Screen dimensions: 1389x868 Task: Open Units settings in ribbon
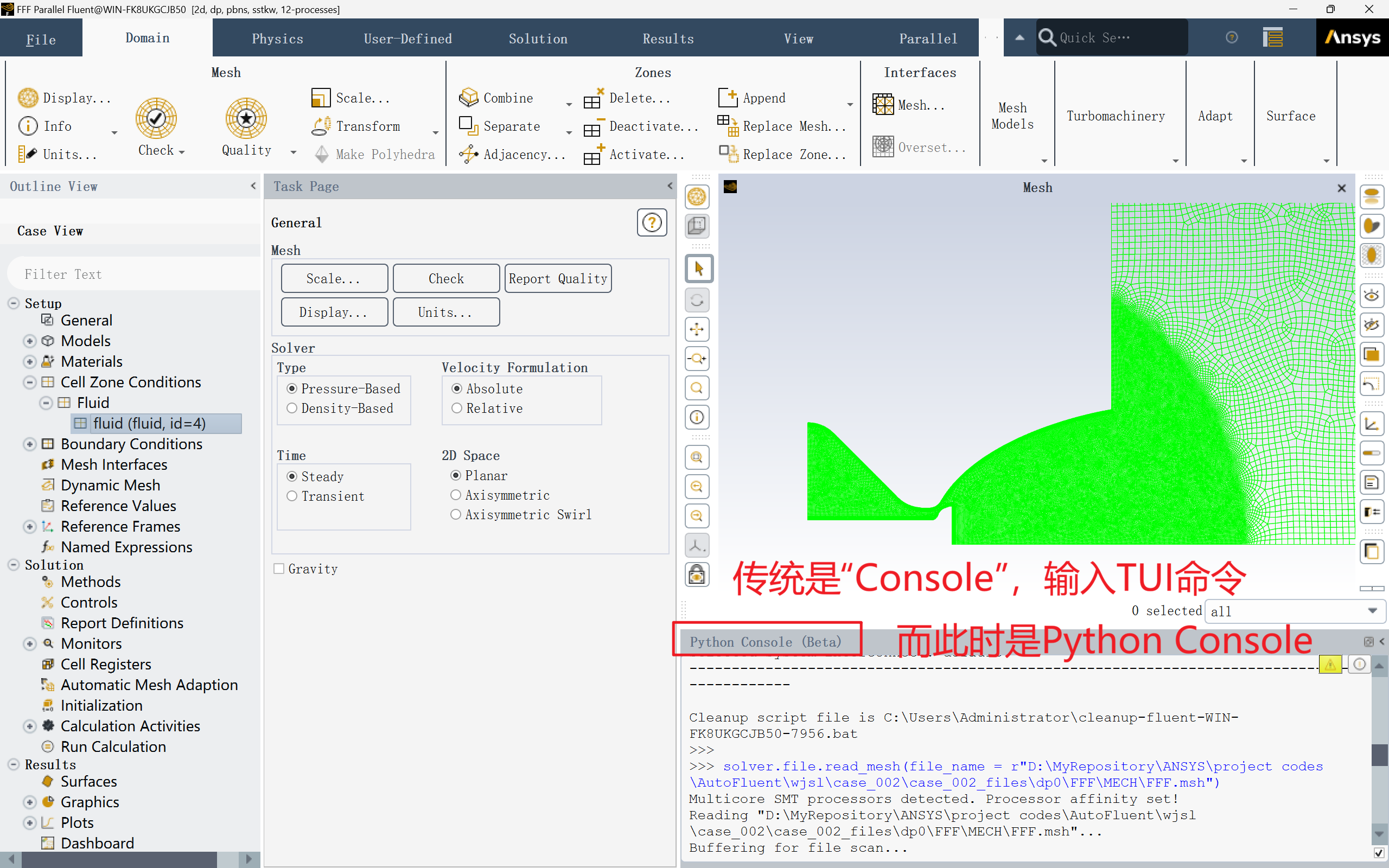pyautogui.click(x=28, y=155)
